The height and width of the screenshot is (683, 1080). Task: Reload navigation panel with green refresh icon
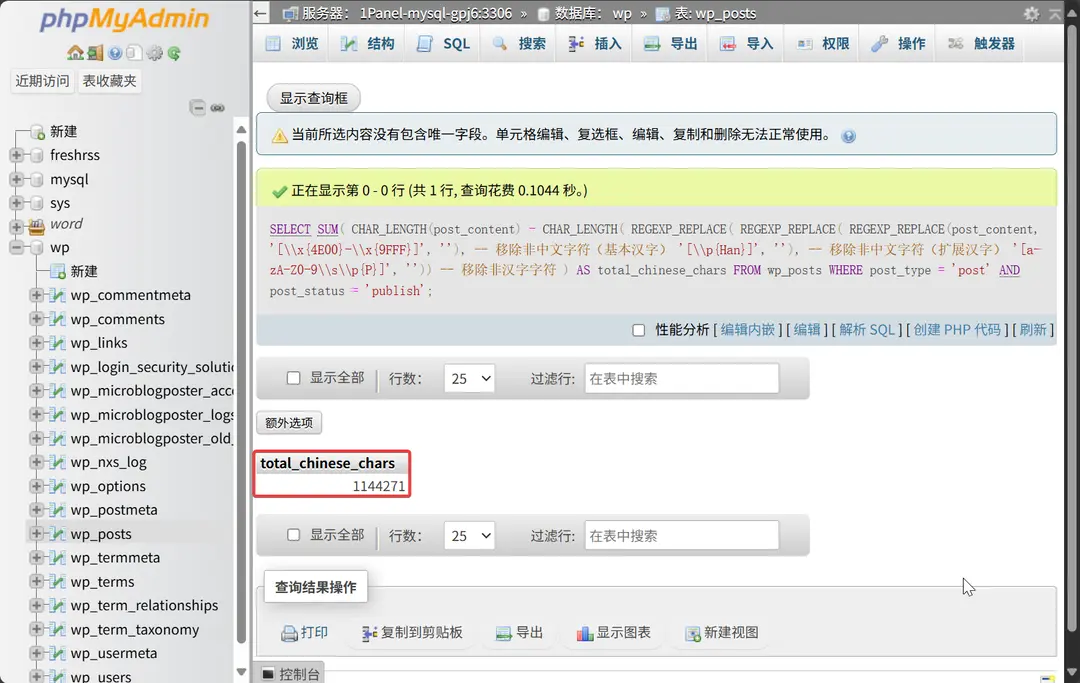pos(174,53)
